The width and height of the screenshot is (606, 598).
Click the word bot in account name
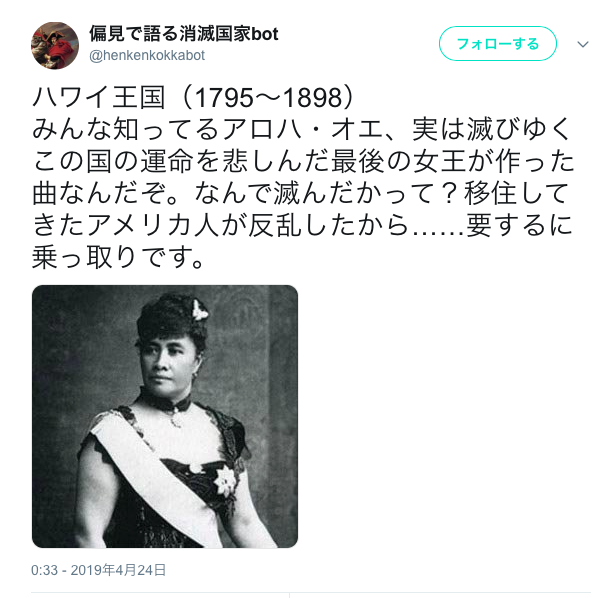coord(265,34)
